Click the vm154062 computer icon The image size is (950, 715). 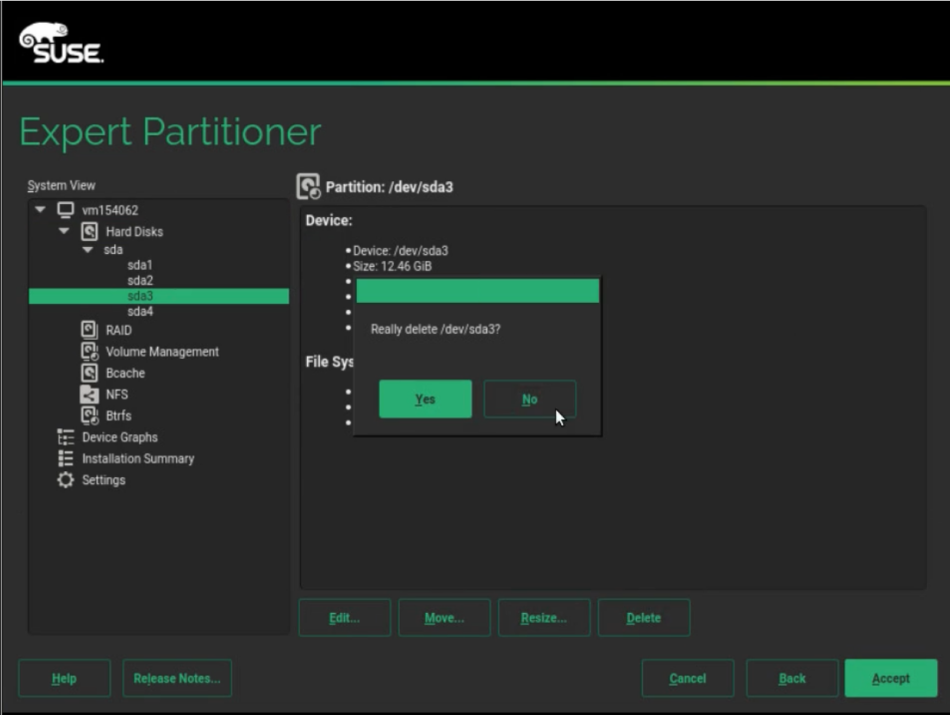tap(66, 210)
